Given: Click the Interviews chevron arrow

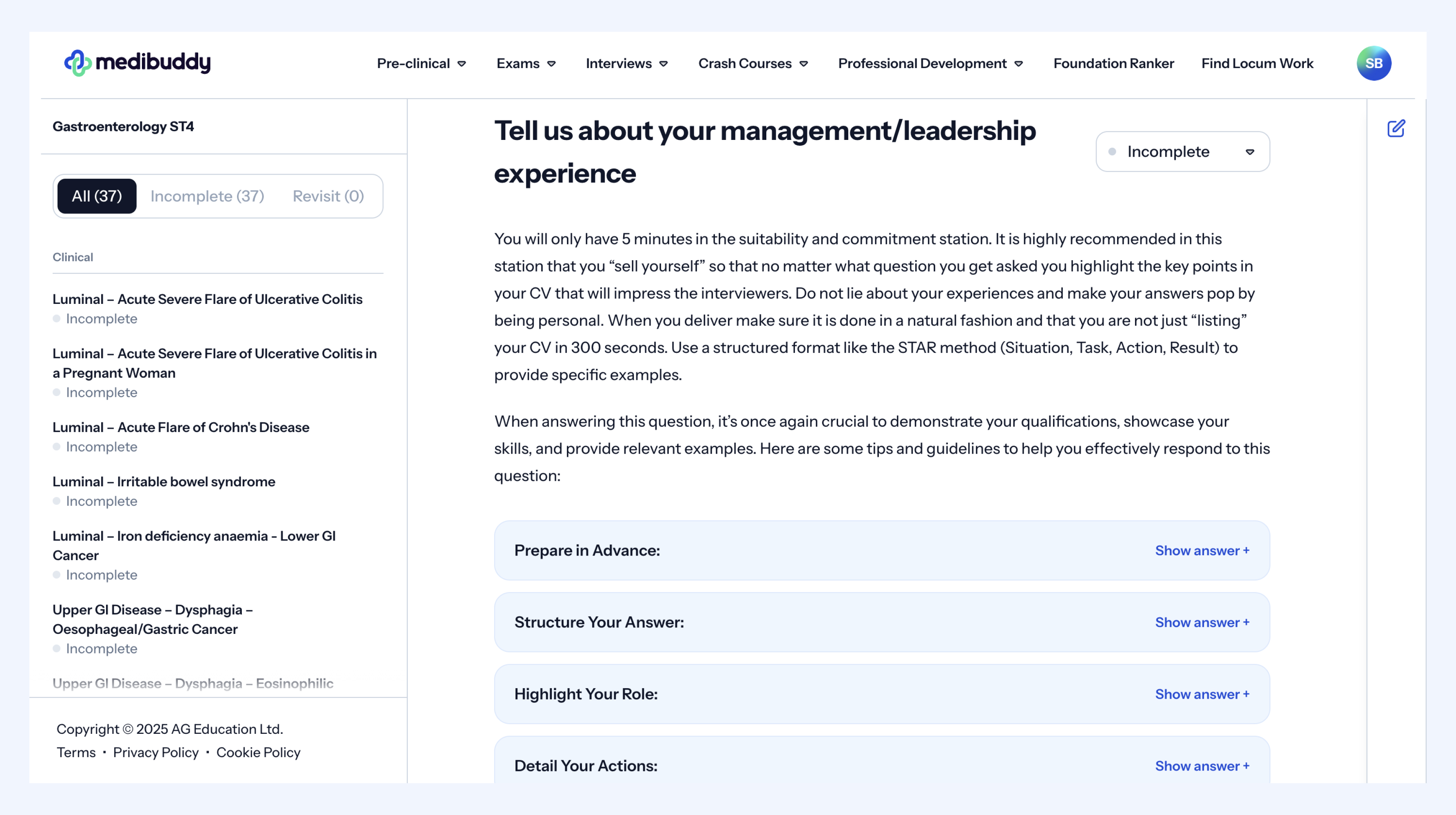Looking at the screenshot, I should pos(664,64).
